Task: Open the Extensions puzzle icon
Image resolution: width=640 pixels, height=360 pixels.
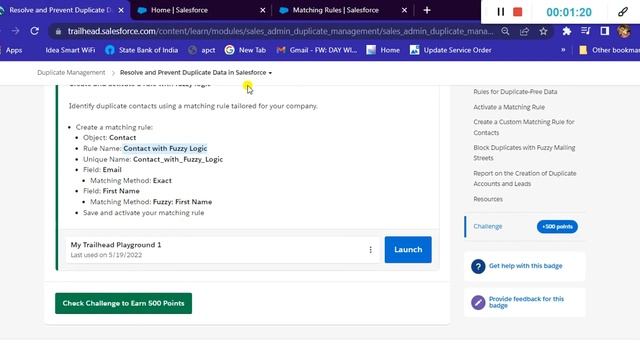Action: [567, 31]
